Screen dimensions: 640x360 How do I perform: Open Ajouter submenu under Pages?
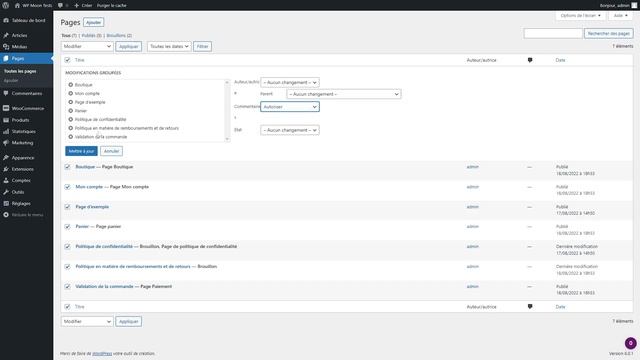[11, 81]
